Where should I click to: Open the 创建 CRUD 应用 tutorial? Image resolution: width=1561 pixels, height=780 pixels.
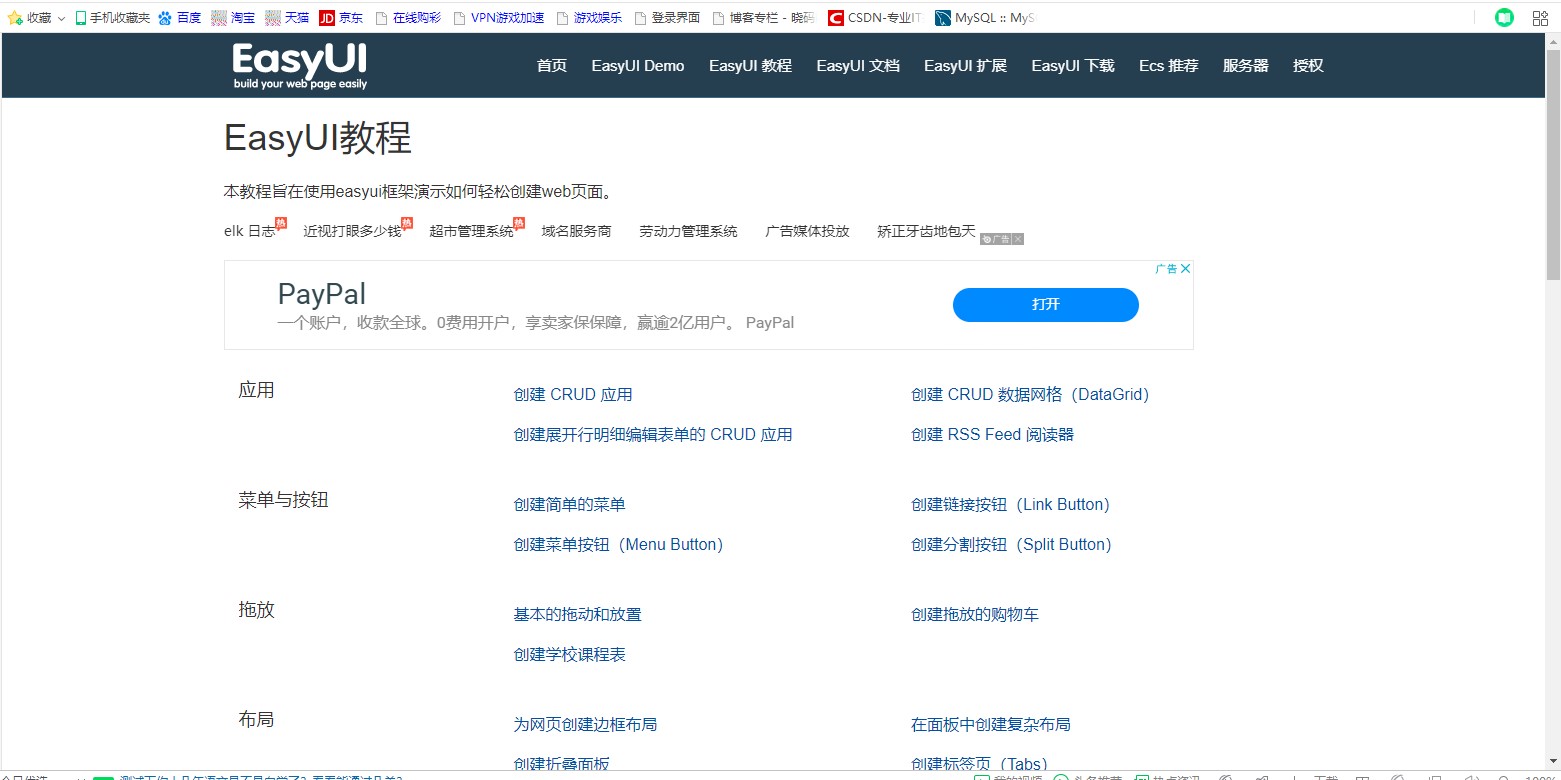click(x=573, y=395)
